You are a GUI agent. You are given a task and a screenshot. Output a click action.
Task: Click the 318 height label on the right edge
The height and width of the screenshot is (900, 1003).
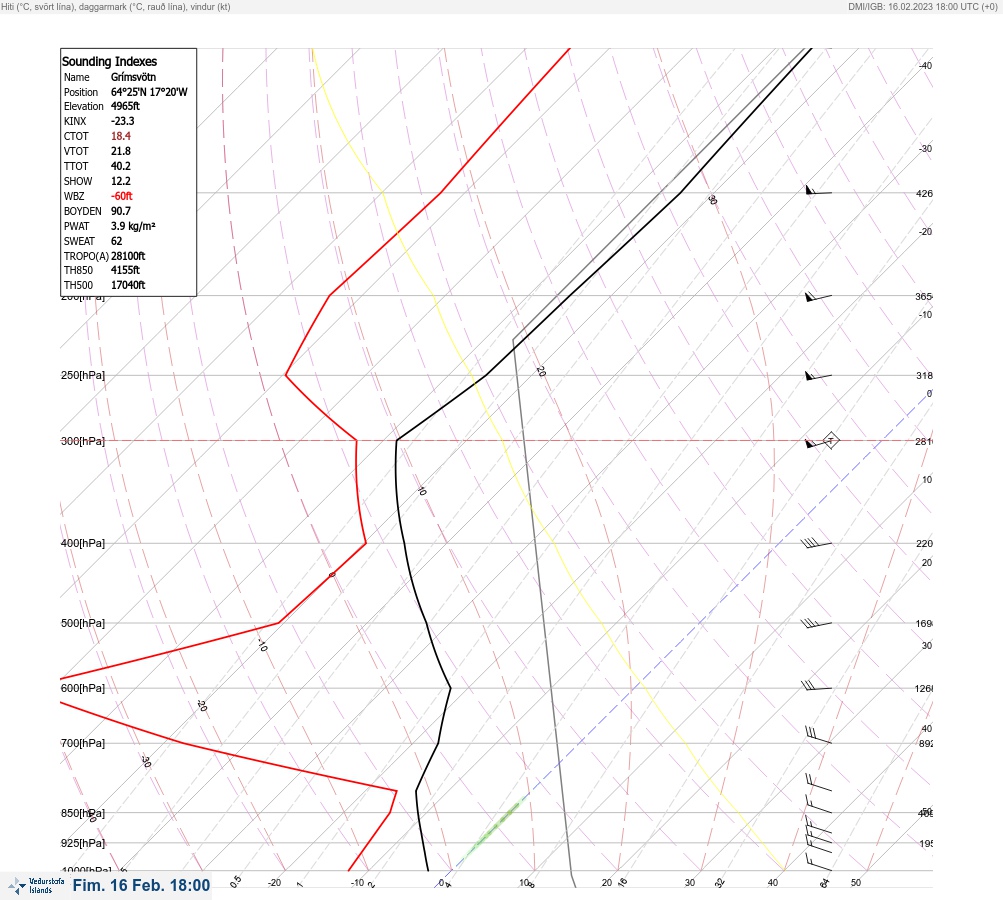tap(924, 375)
